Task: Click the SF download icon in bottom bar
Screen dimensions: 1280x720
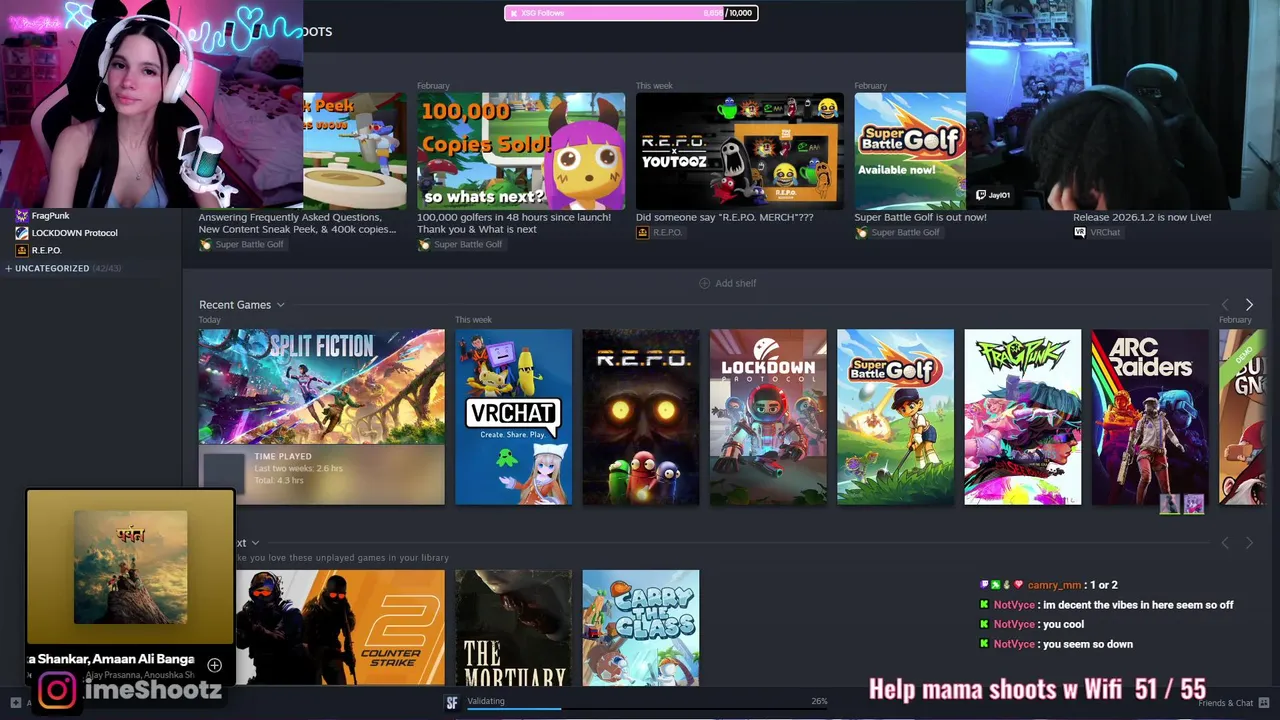Action: click(452, 703)
